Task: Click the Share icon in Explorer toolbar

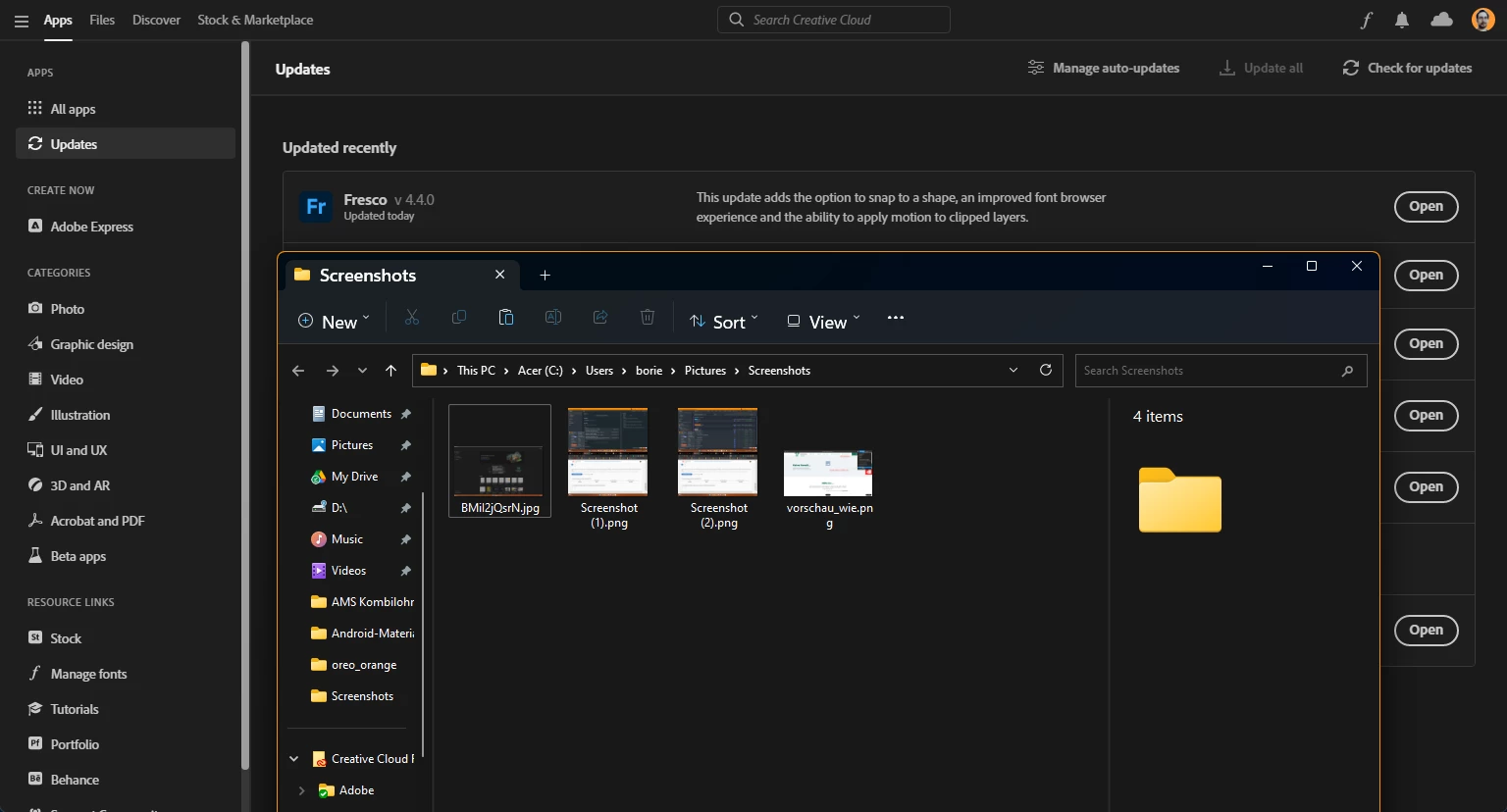Action: [600, 318]
